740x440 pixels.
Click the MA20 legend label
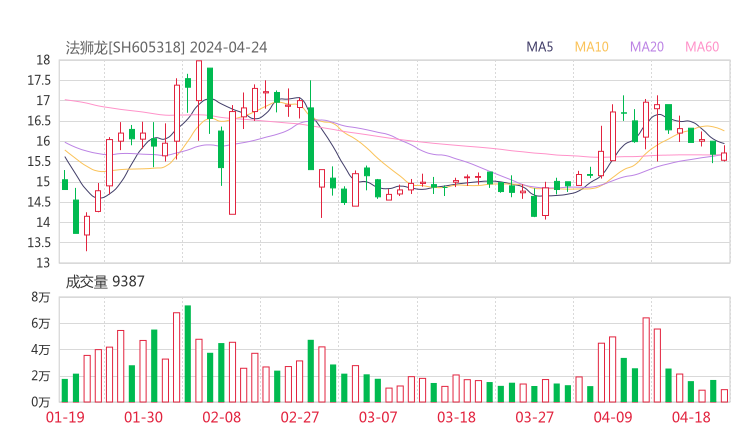[x=647, y=47]
